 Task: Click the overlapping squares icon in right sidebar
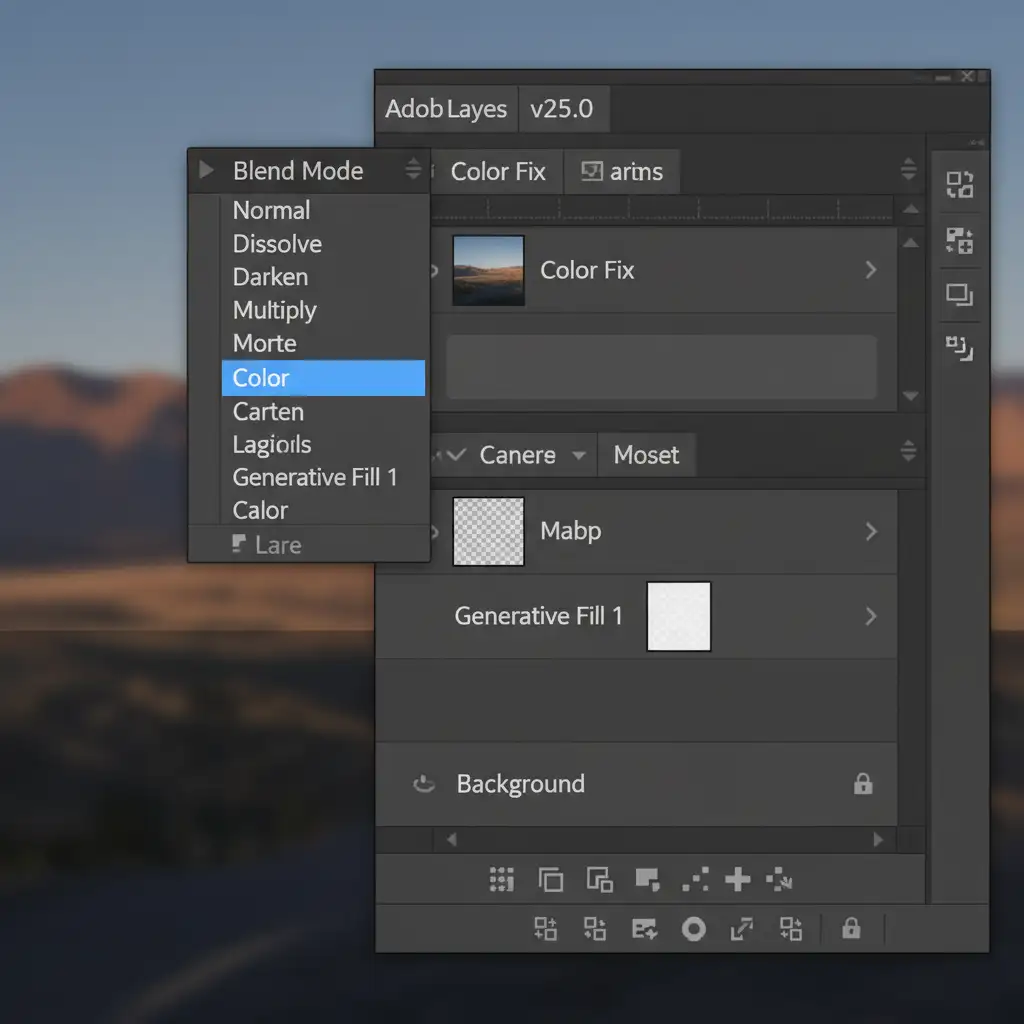click(959, 296)
